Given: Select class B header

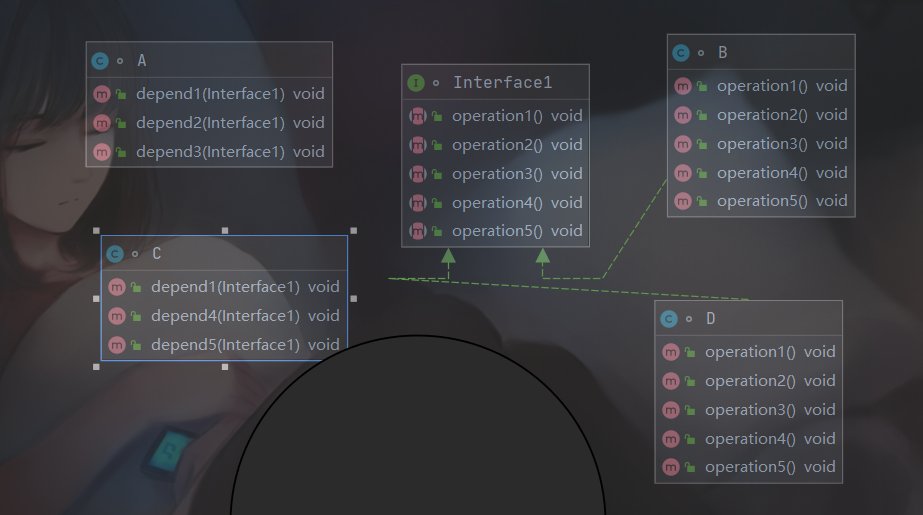Looking at the screenshot, I should [x=761, y=52].
